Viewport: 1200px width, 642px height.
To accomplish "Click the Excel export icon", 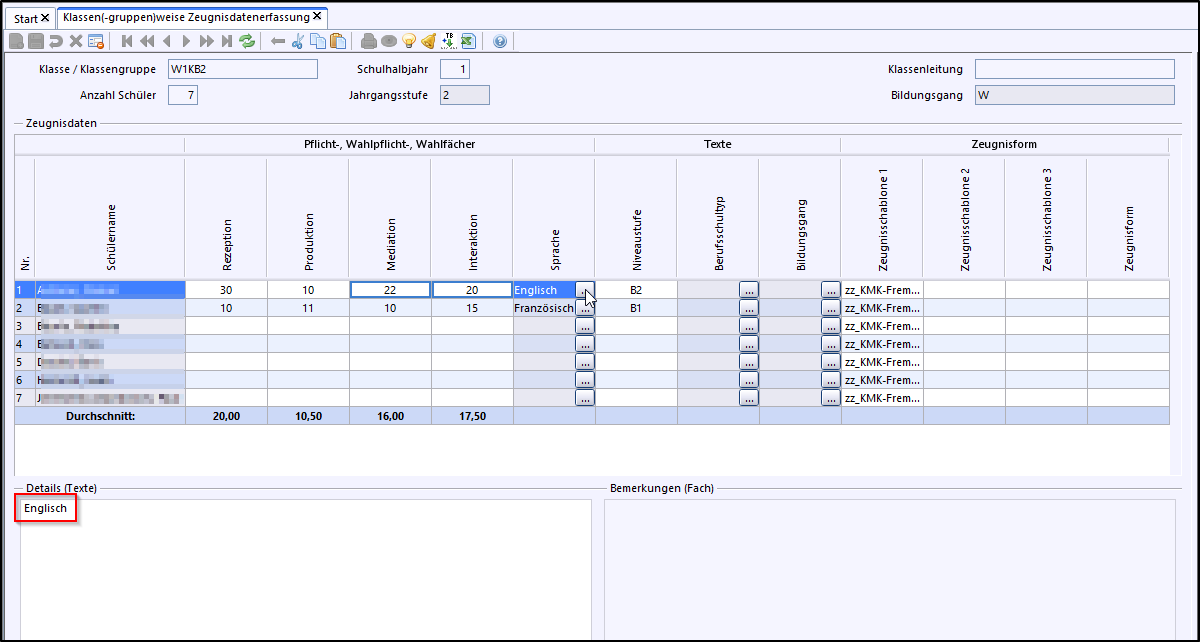I will [467, 41].
